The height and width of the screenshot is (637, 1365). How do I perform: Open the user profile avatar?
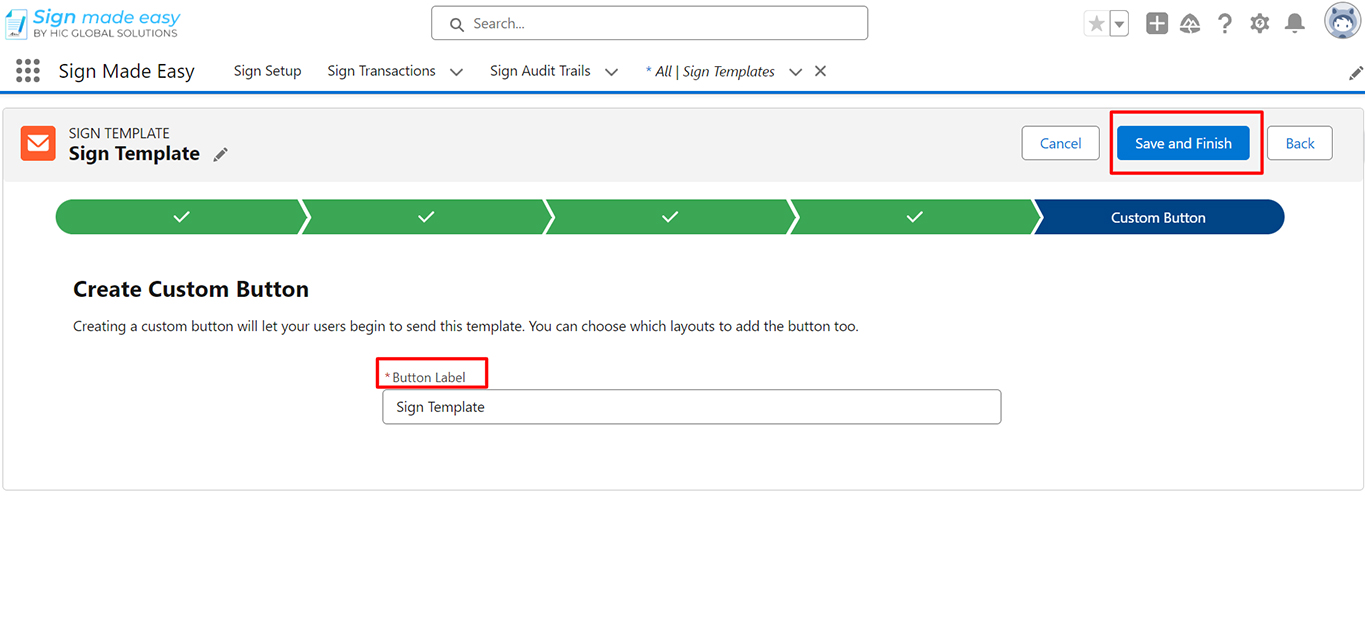(x=1343, y=21)
